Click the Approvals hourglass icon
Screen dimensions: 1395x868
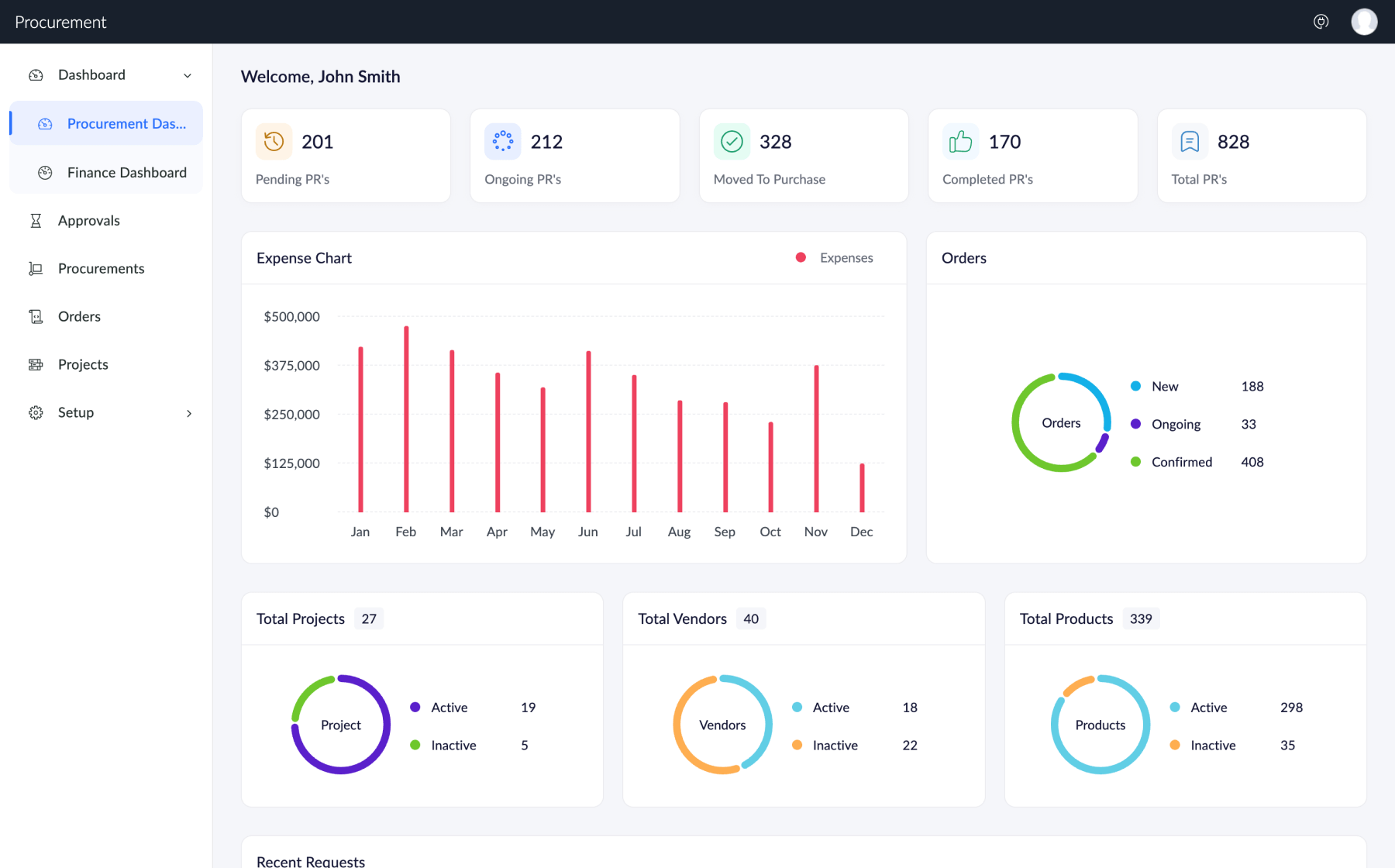click(36, 221)
